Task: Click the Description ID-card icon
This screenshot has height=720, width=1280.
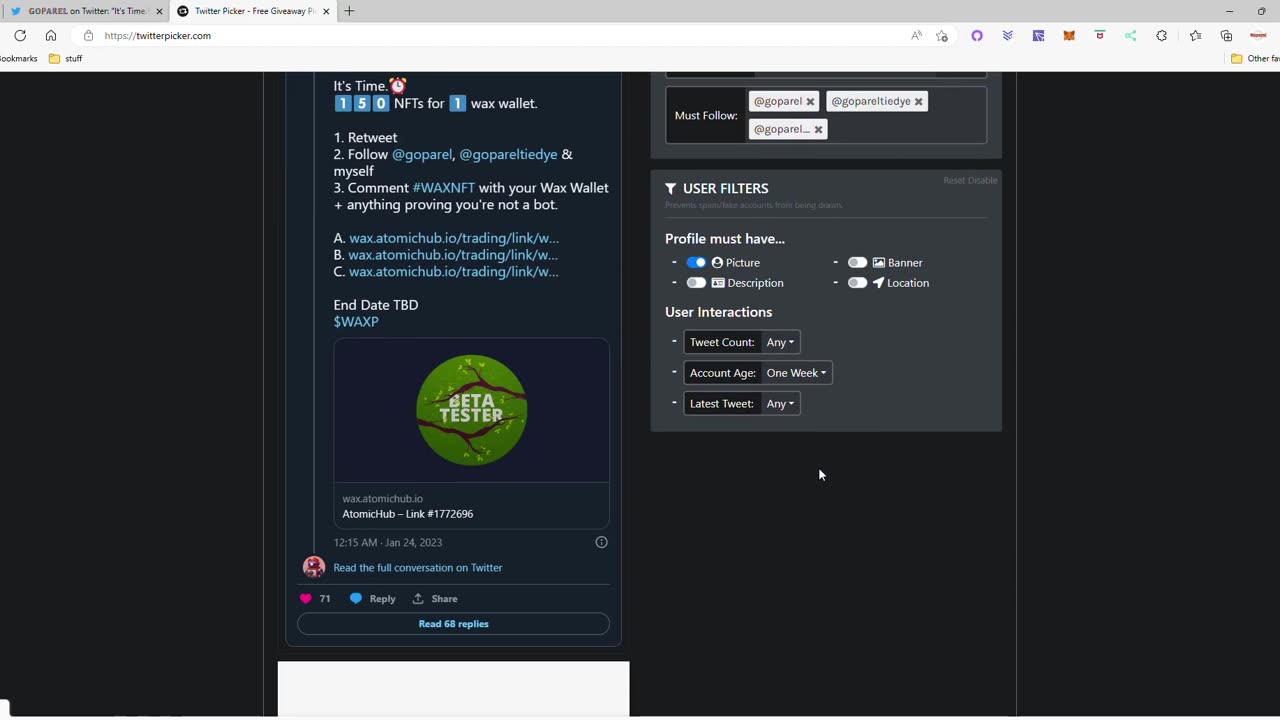Action: [718, 283]
